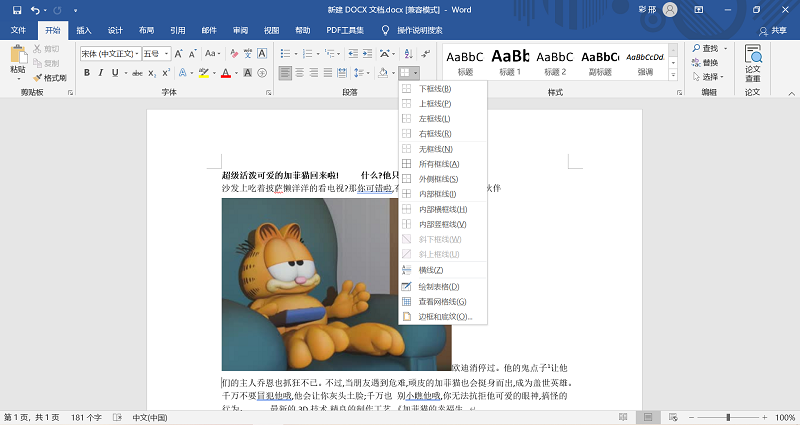The image size is (800, 425).
Task: Click the text highlight color icon
Action: [205, 73]
